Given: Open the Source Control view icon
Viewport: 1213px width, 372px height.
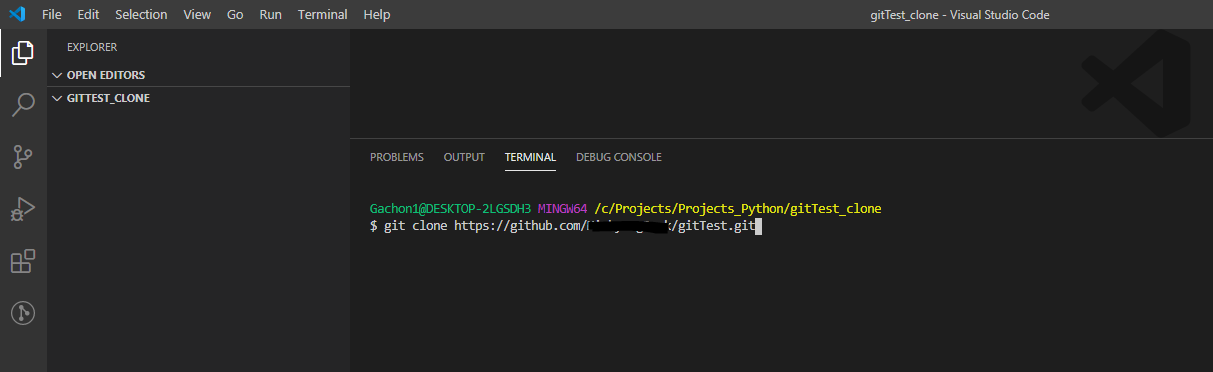Looking at the screenshot, I should click(x=23, y=157).
